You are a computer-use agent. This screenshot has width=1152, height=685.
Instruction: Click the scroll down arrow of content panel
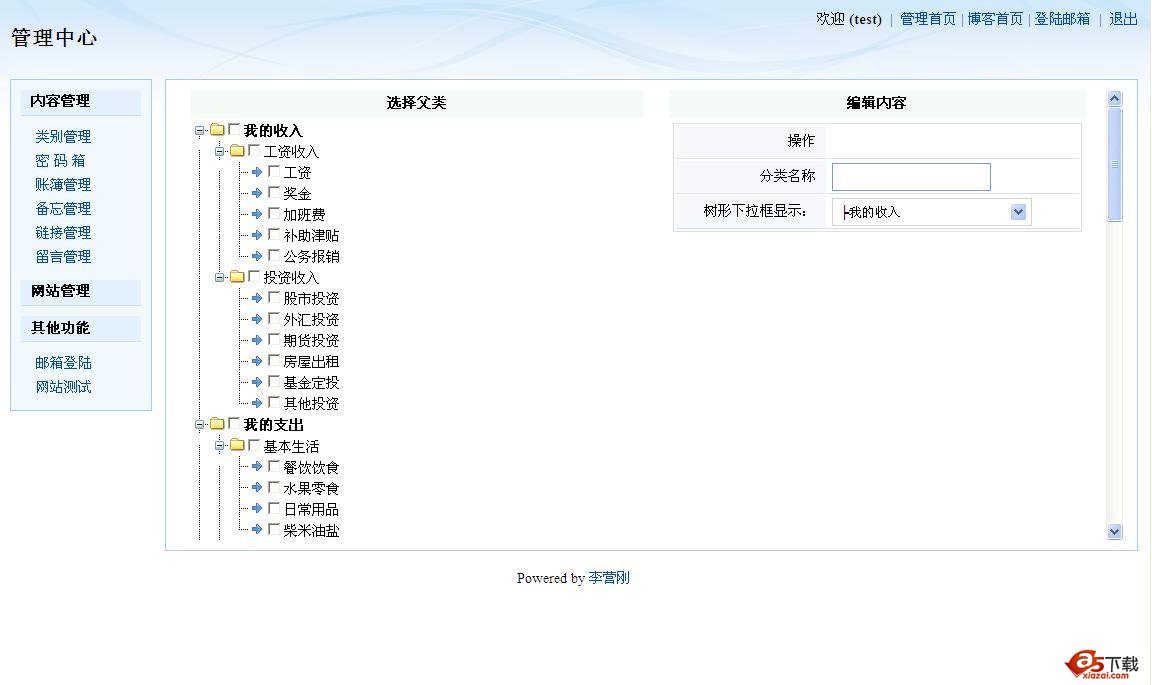[1115, 532]
